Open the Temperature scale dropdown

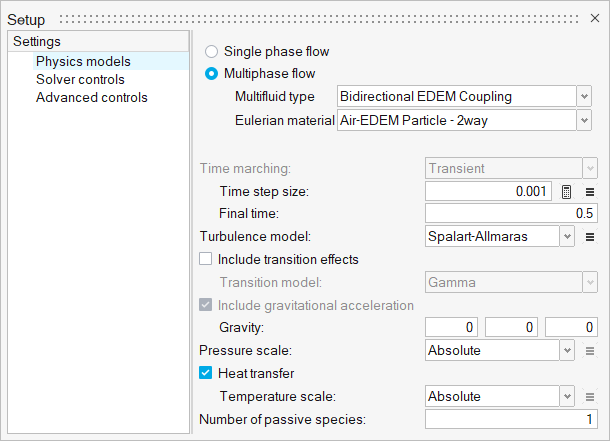coord(568,397)
